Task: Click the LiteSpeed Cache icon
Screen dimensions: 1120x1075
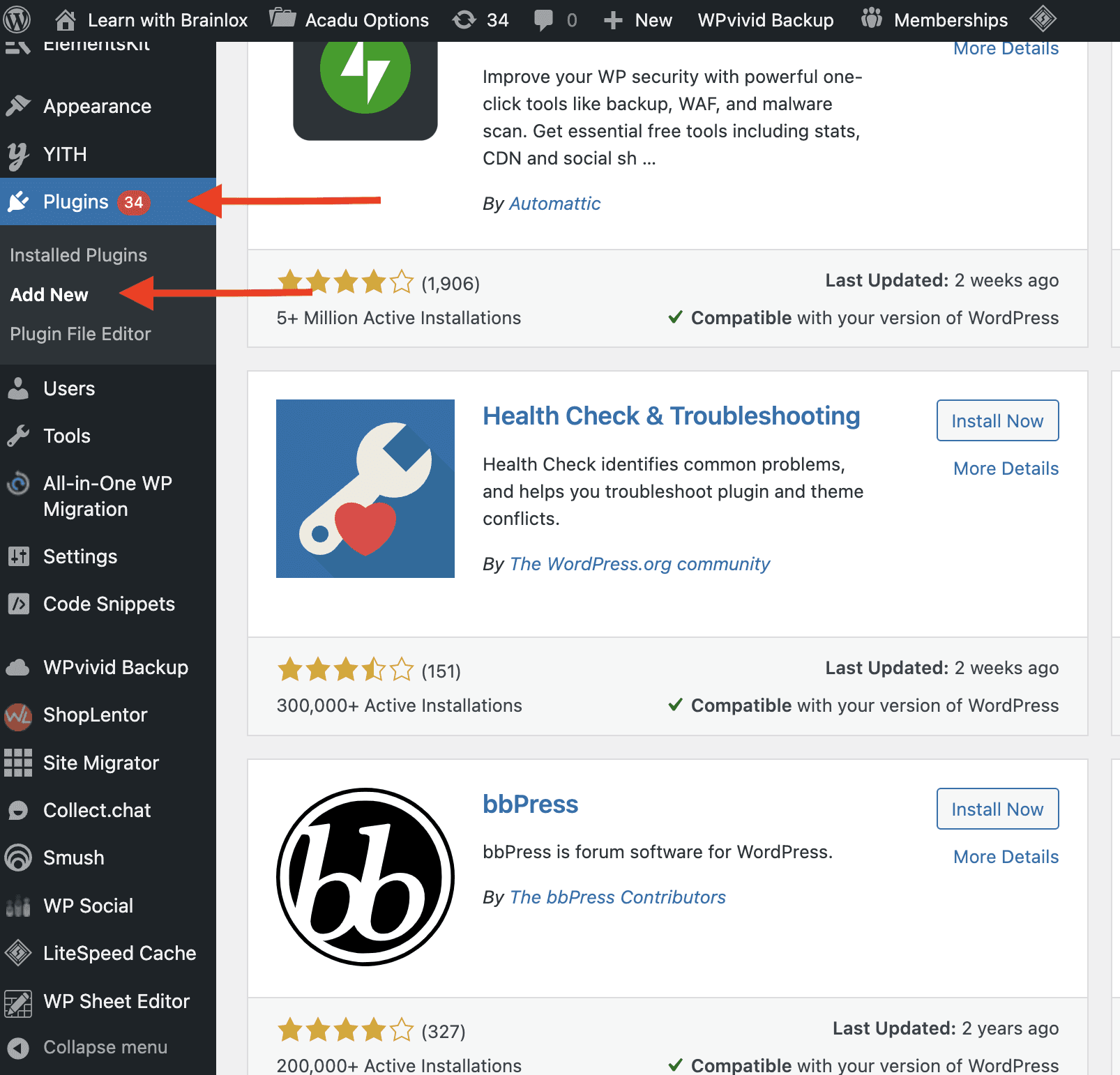Action: [19, 953]
